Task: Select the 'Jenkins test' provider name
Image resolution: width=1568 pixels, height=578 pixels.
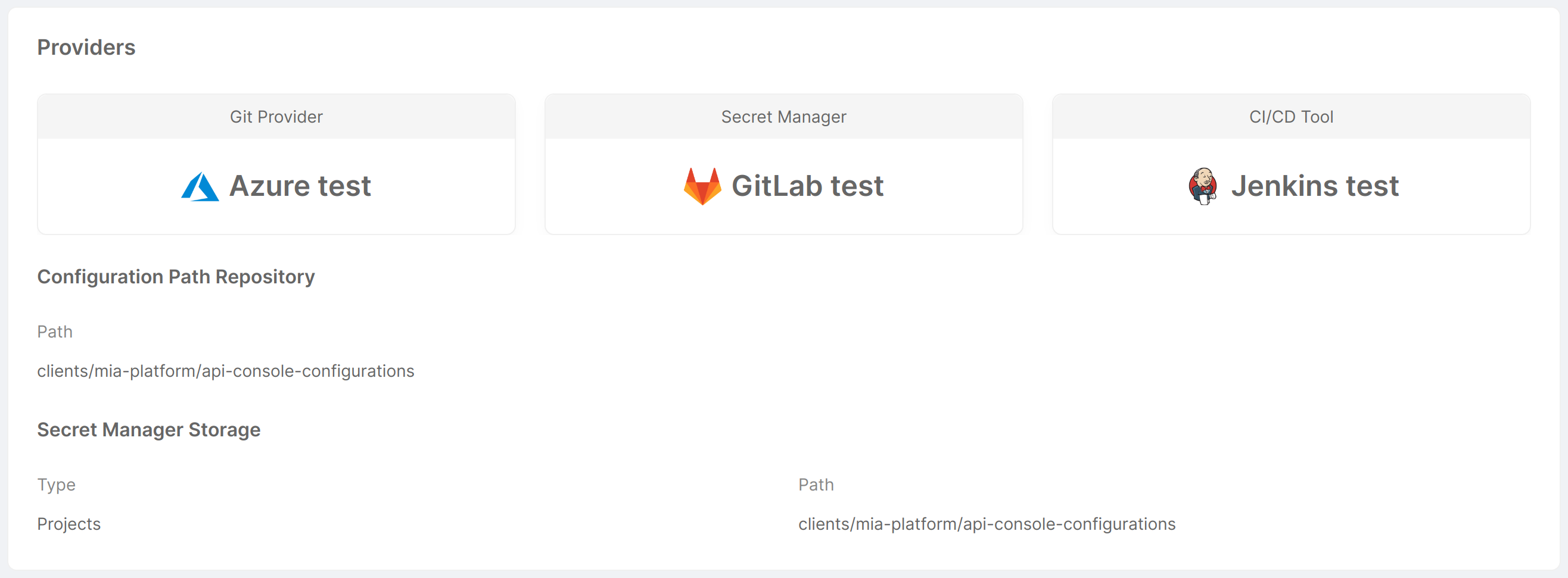Action: [x=1315, y=186]
